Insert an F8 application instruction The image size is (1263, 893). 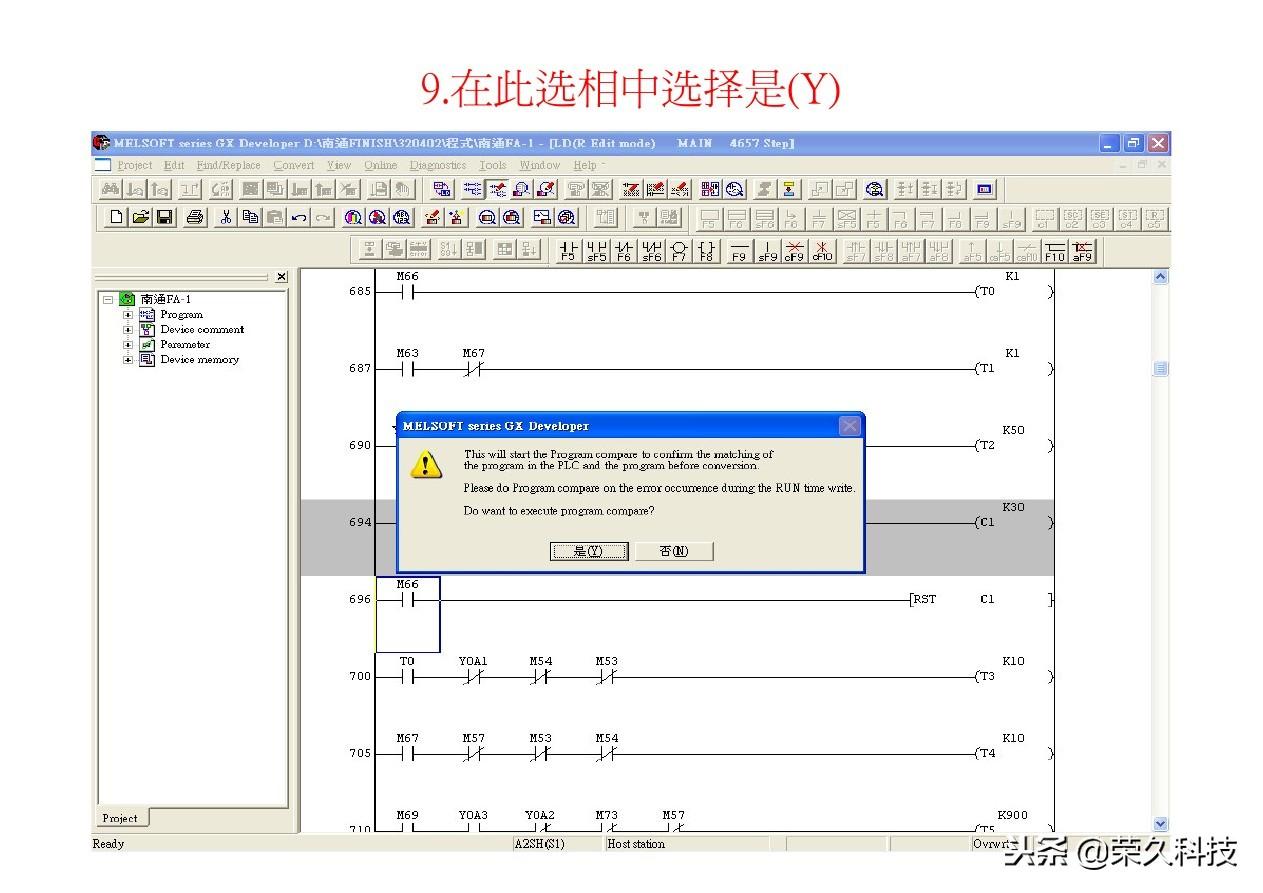click(707, 250)
